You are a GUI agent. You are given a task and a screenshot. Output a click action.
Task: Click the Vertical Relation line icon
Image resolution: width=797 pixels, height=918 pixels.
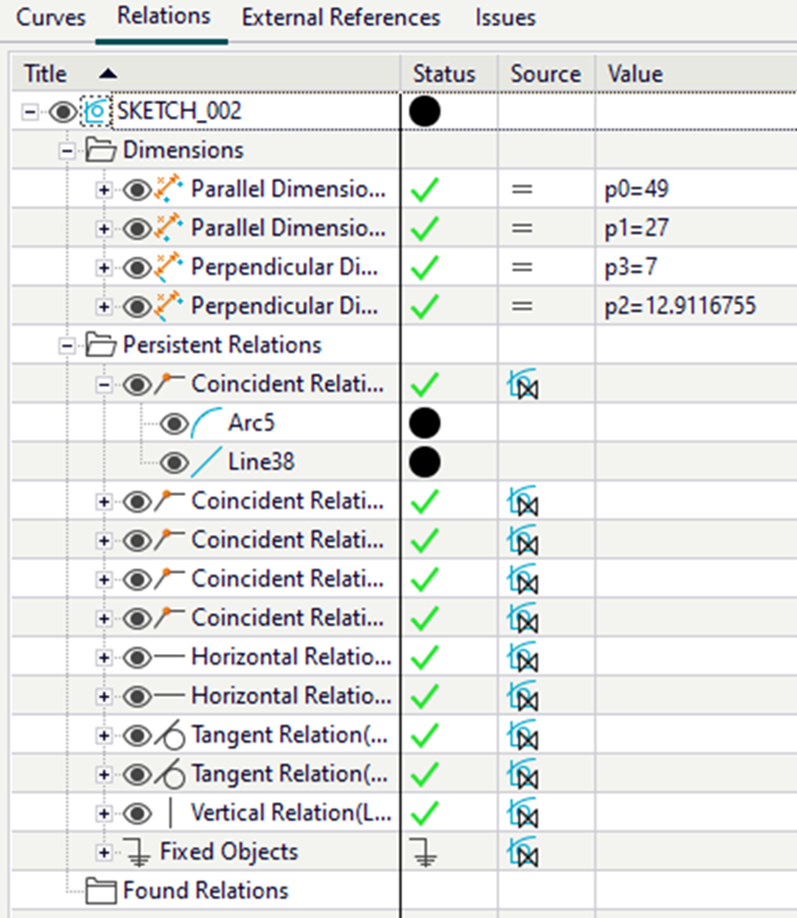pos(170,813)
